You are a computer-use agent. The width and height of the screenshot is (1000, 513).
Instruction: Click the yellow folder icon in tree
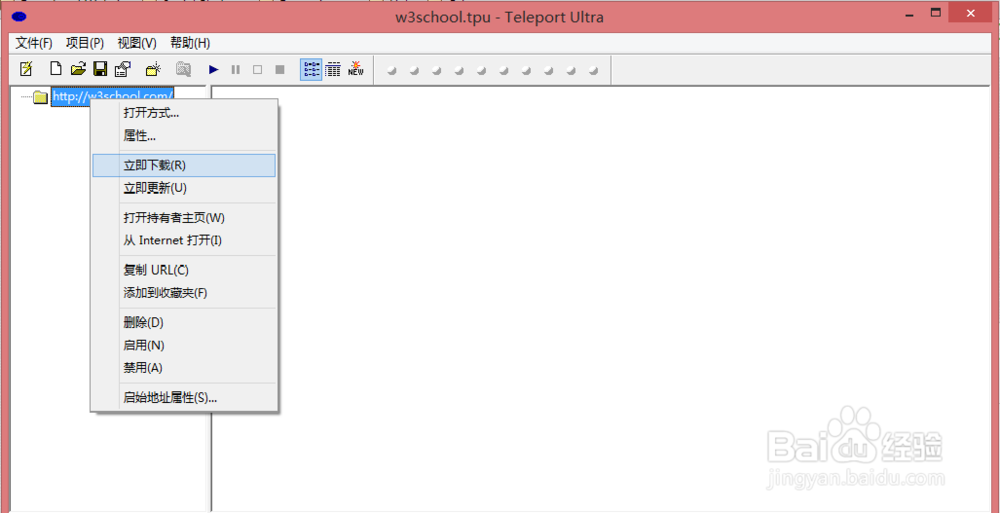(41, 97)
